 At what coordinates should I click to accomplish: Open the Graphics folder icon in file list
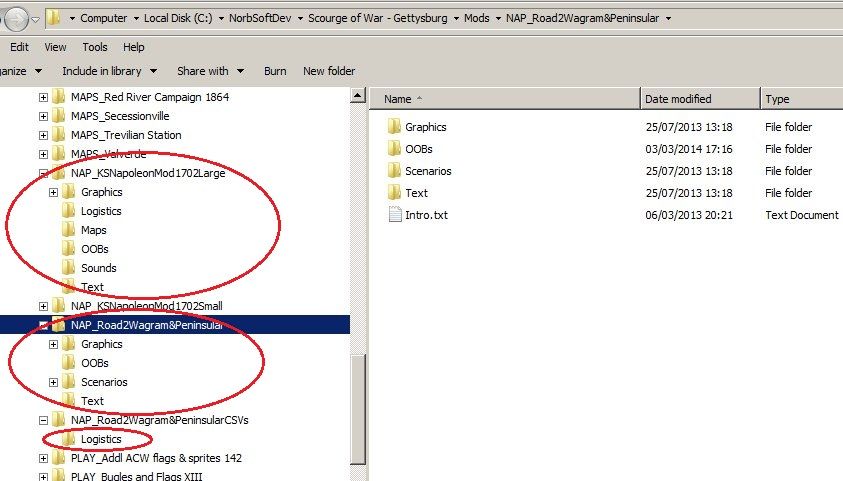point(394,127)
